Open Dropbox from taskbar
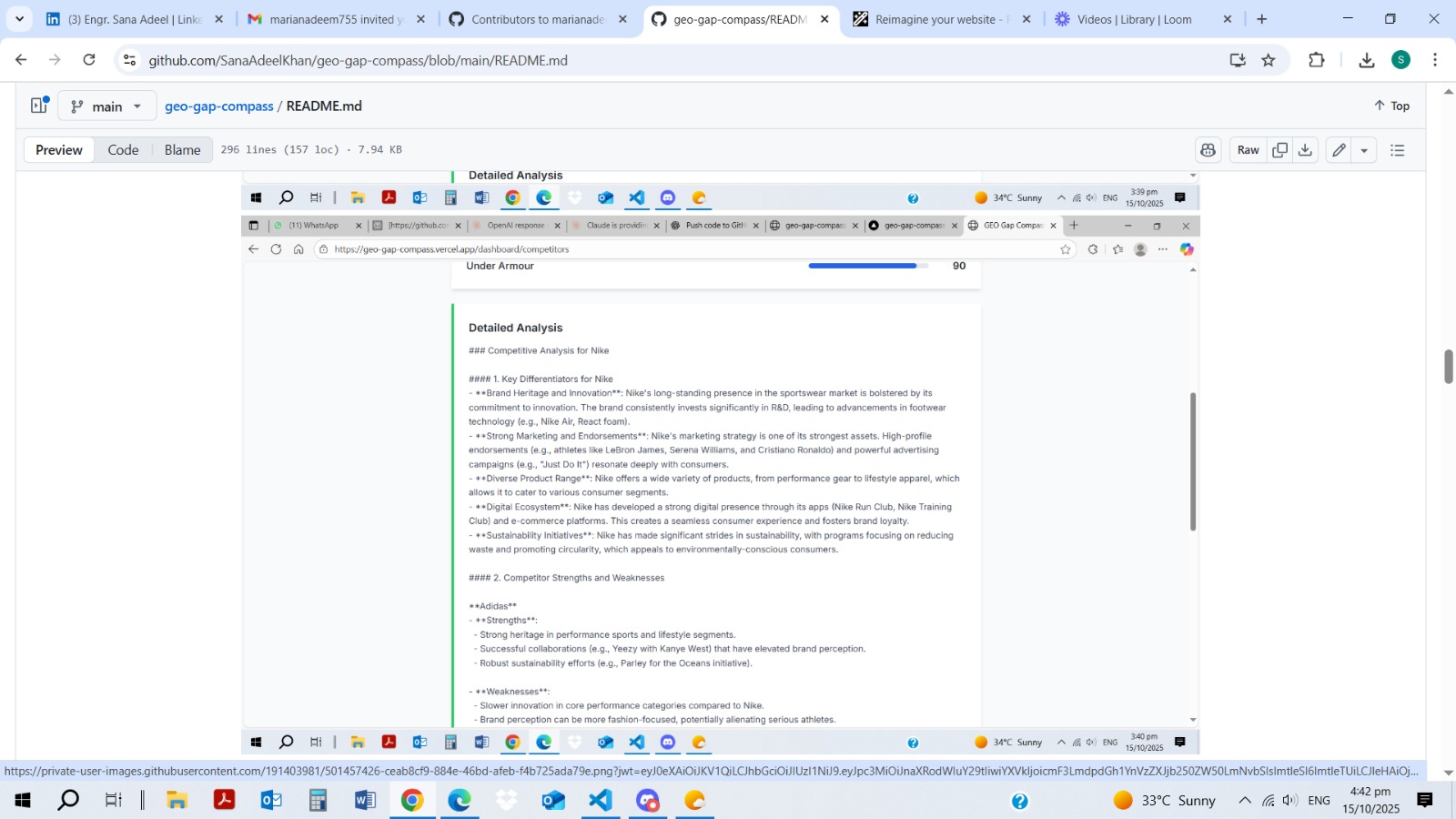Screen dimensions: 1456x819 tap(506, 801)
